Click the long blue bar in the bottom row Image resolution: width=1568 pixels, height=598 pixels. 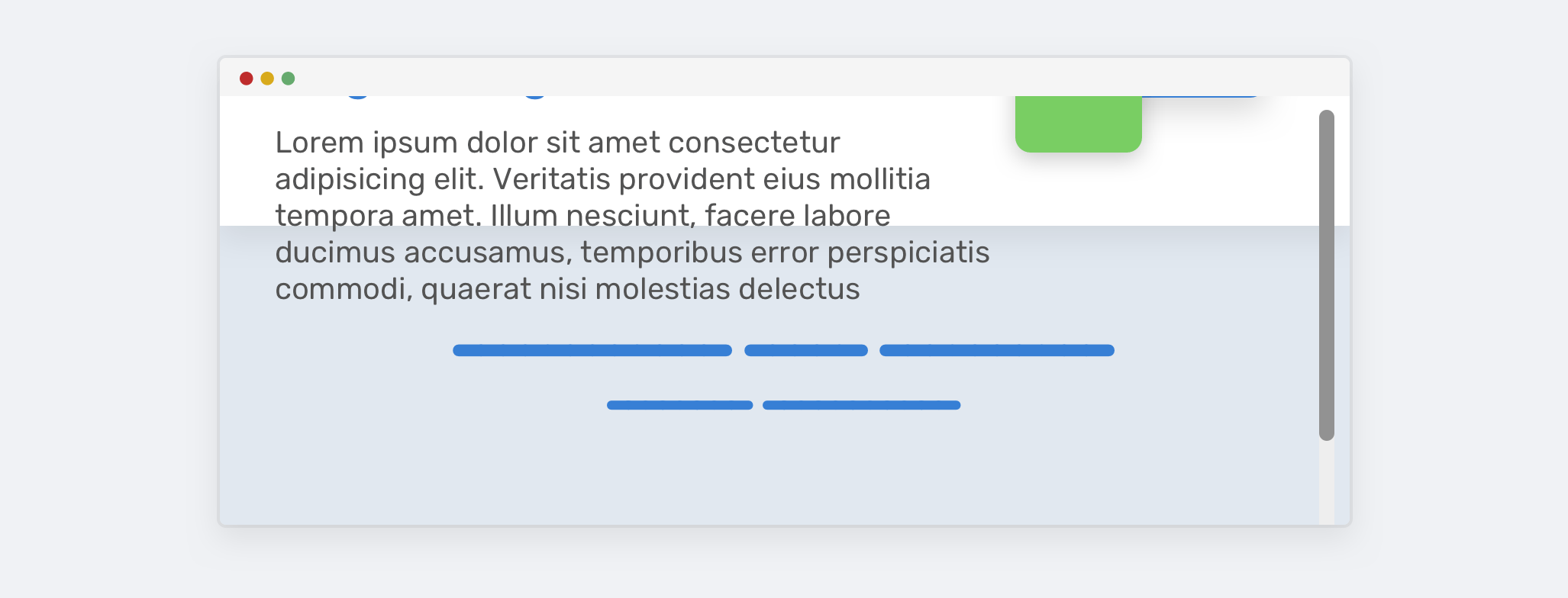tap(861, 405)
